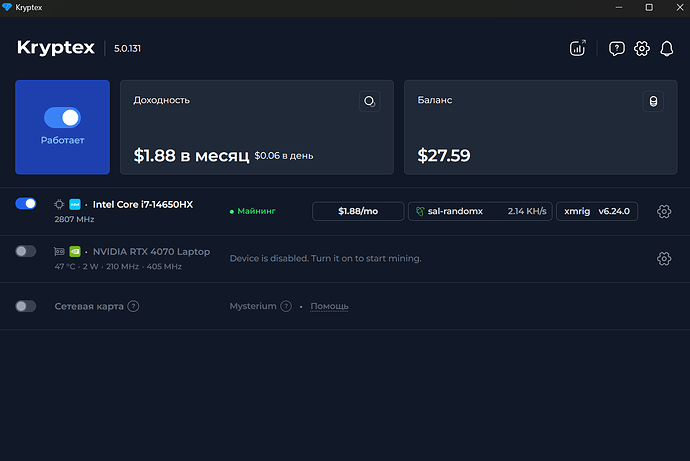
Task: Click the Intel Core i7-14650HX name
Action: coord(143,205)
